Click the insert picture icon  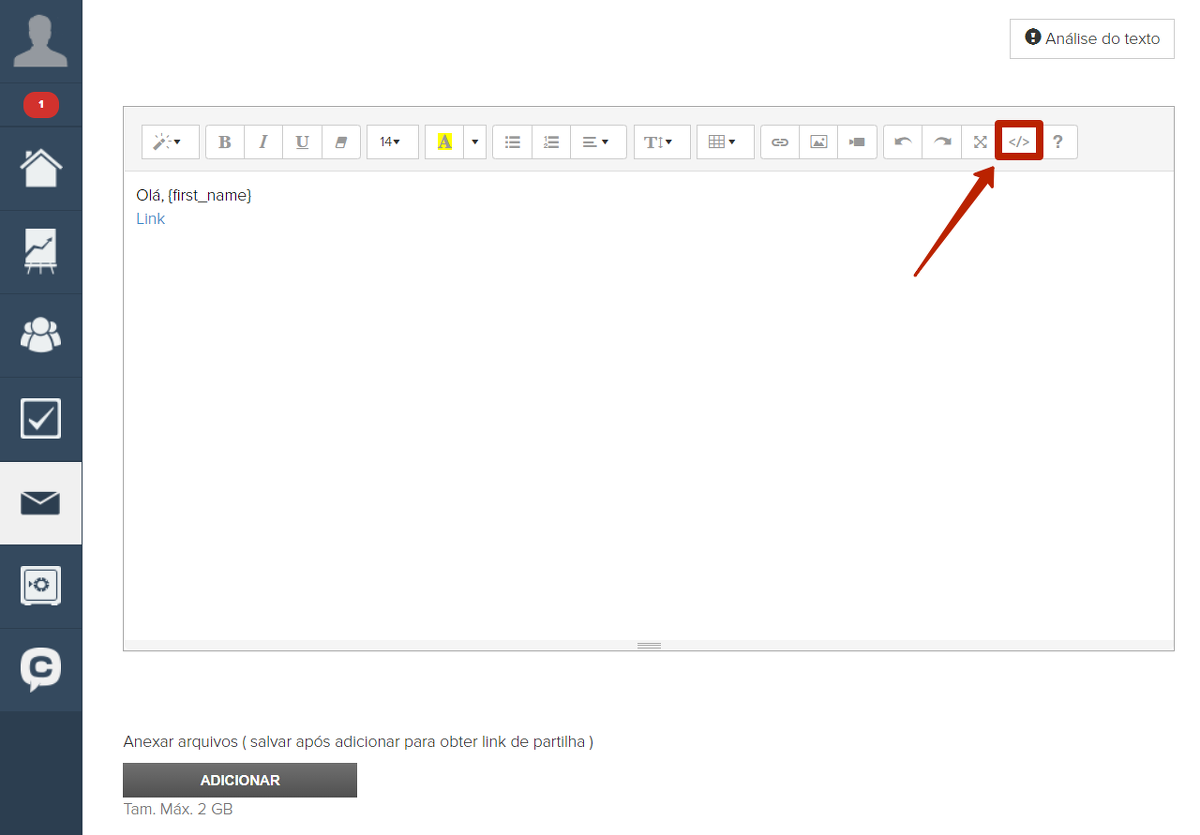(818, 142)
